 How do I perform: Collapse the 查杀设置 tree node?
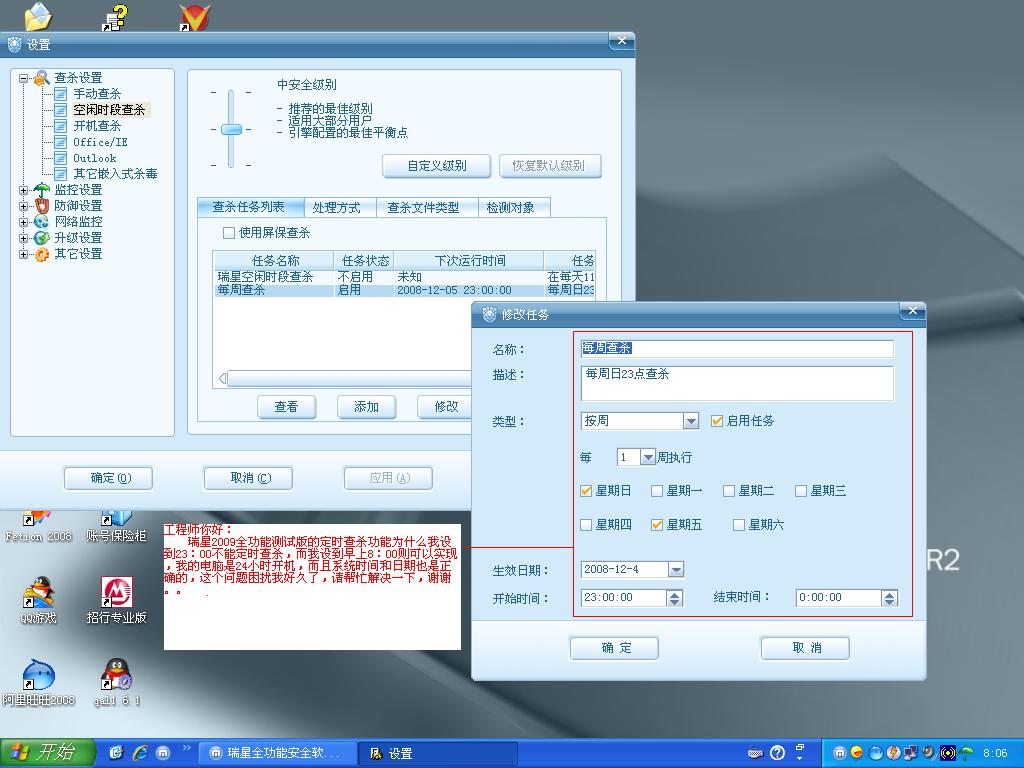[x=24, y=78]
